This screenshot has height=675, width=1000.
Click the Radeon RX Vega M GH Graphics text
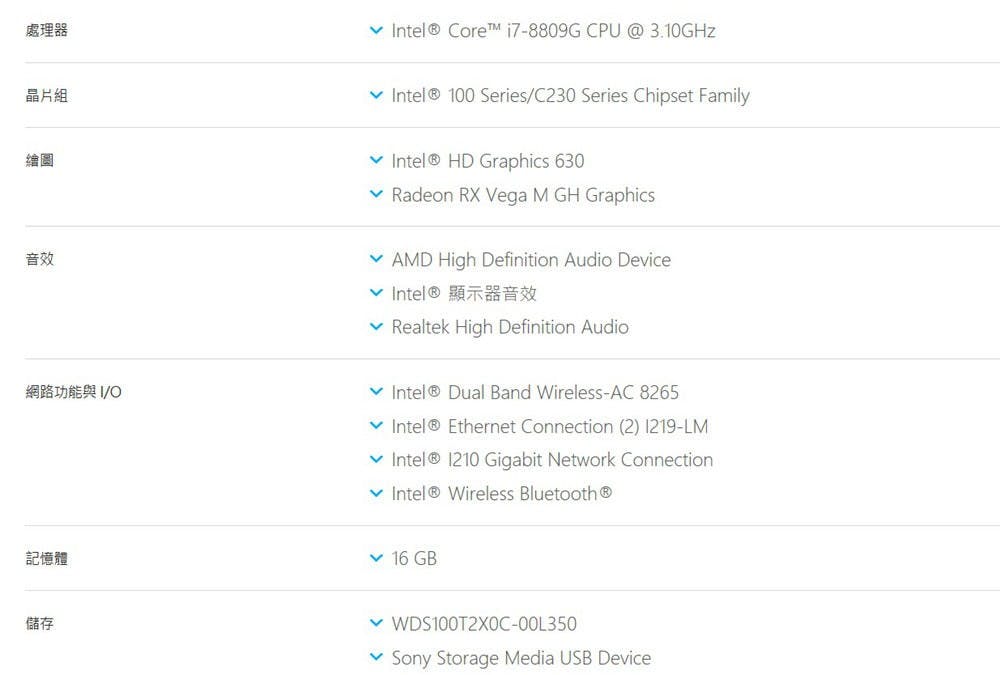point(523,195)
